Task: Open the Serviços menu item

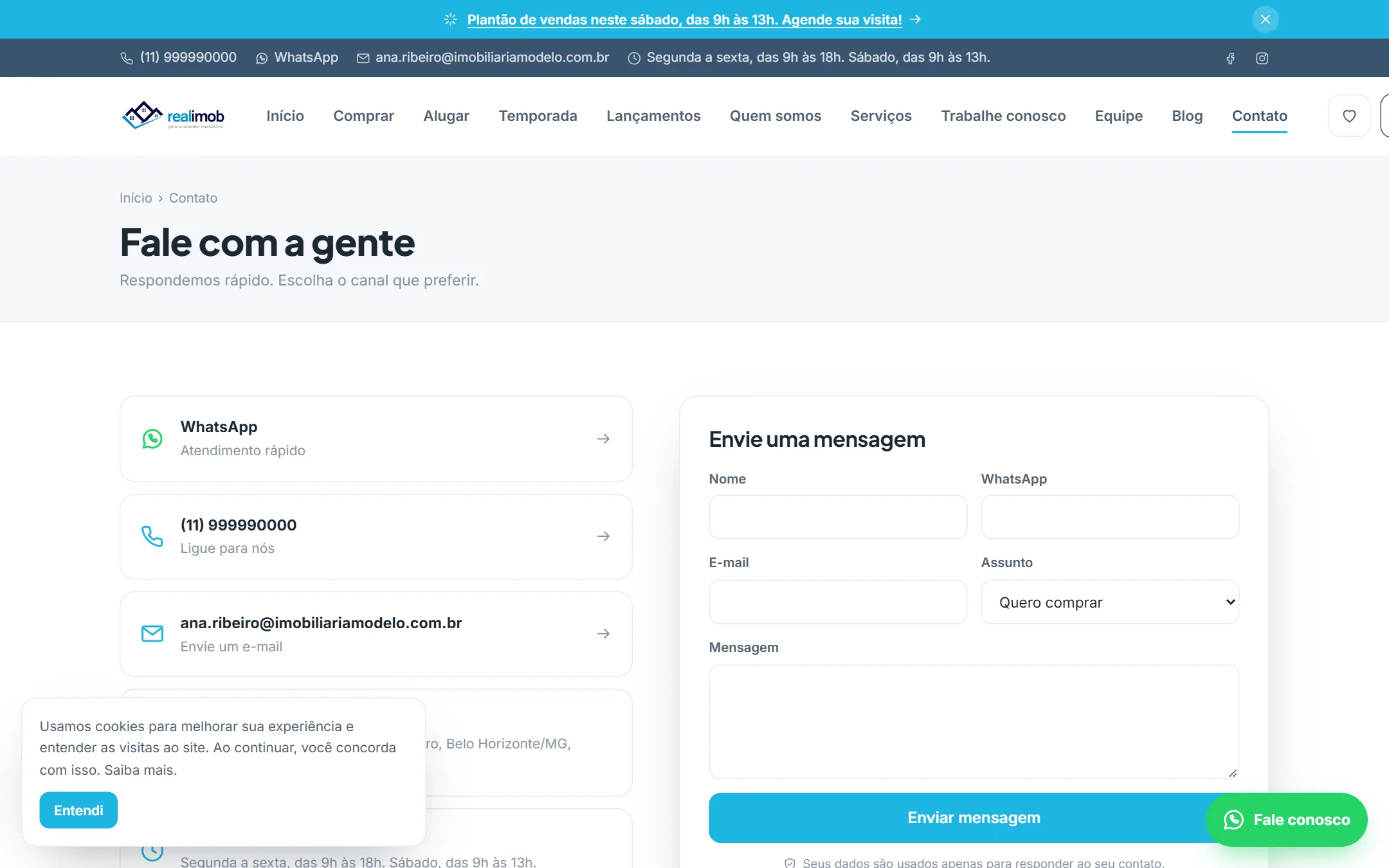Action: [x=881, y=116]
